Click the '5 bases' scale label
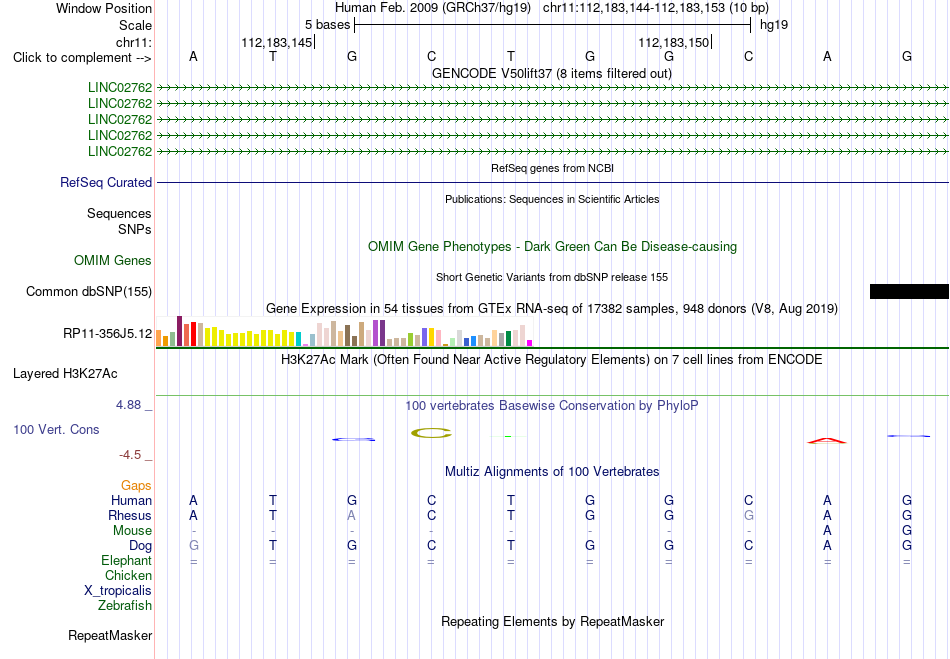This screenshot has height=659, width=950. coord(327,25)
